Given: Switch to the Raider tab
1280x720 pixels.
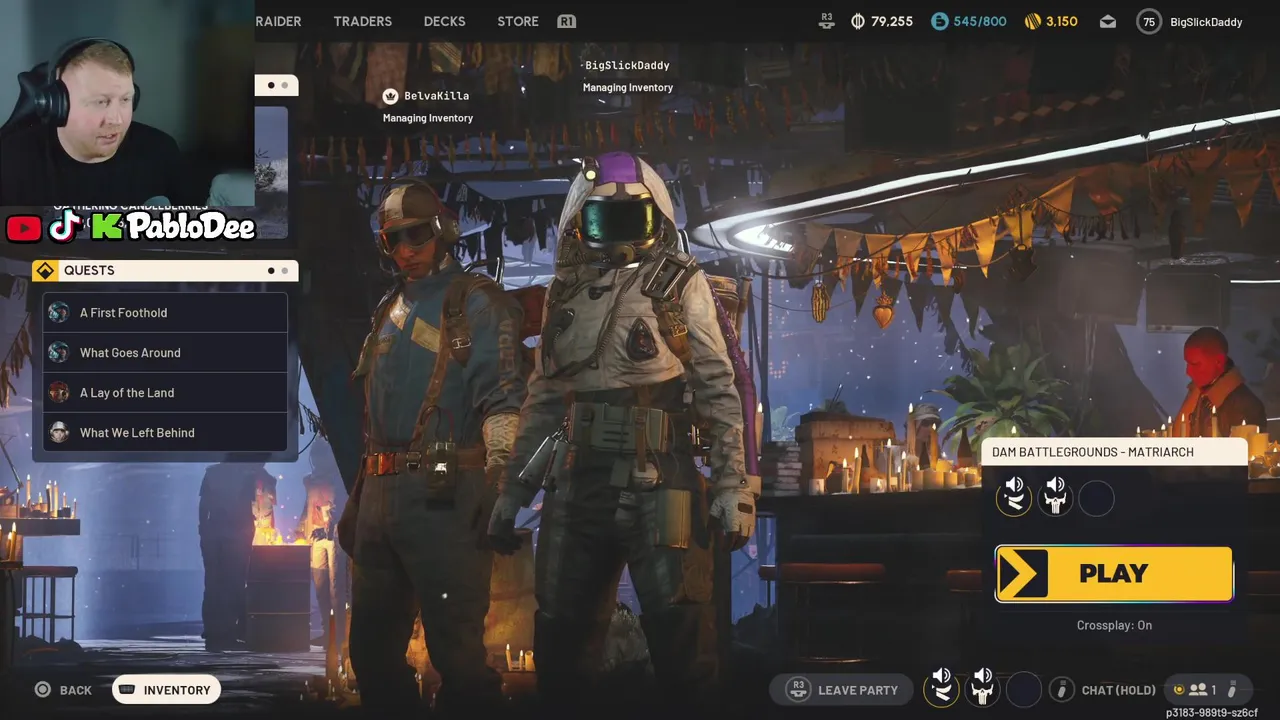Looking at the screenshot, I should coord(278,21).
